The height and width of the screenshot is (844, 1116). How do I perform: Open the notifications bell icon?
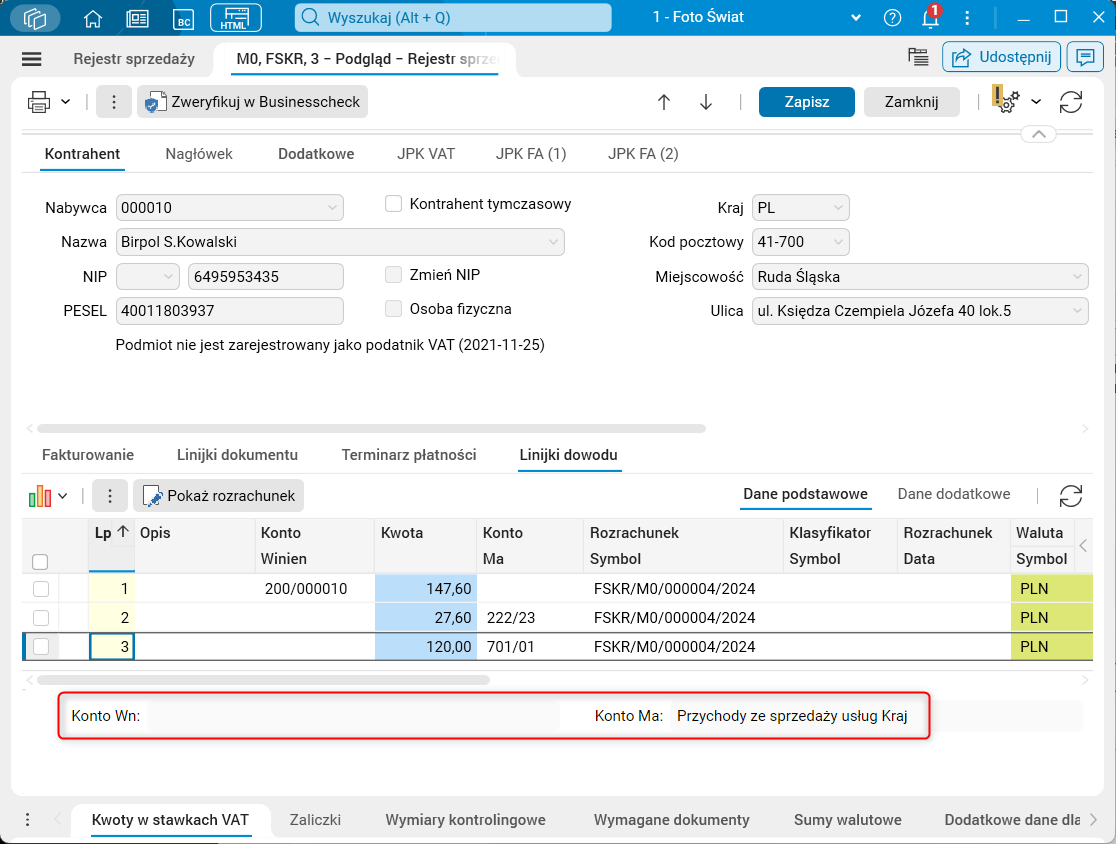[x=930, y=18]
